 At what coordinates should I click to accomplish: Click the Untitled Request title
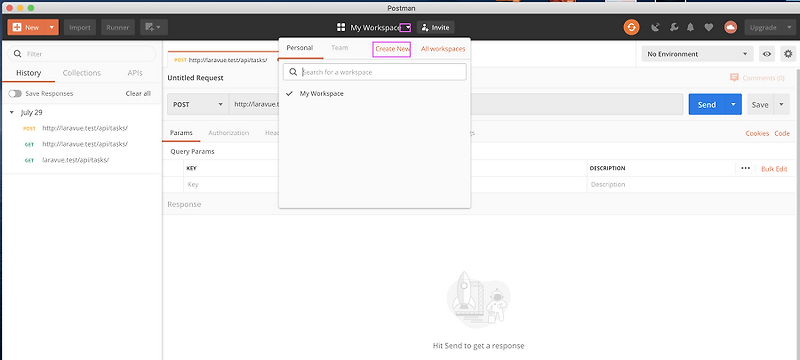pyautogui.click(x=195, y=78)
